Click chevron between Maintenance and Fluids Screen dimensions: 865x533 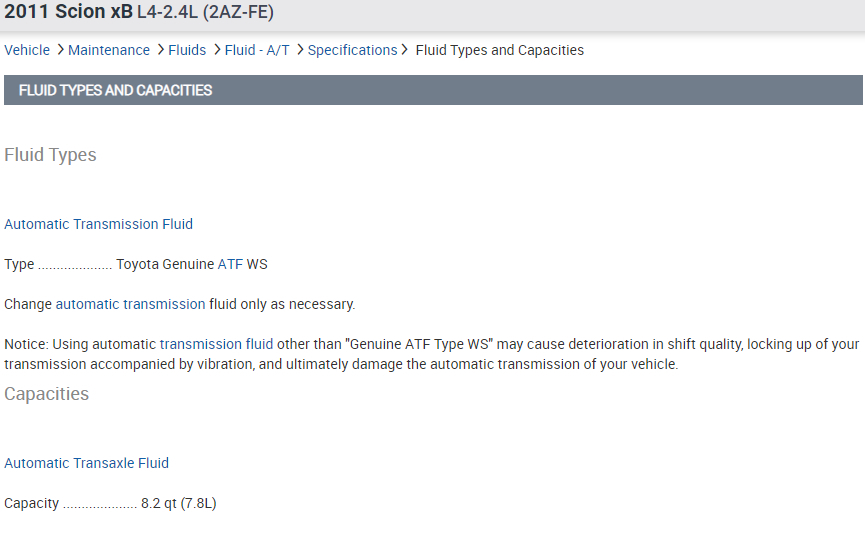click(160, 50)
